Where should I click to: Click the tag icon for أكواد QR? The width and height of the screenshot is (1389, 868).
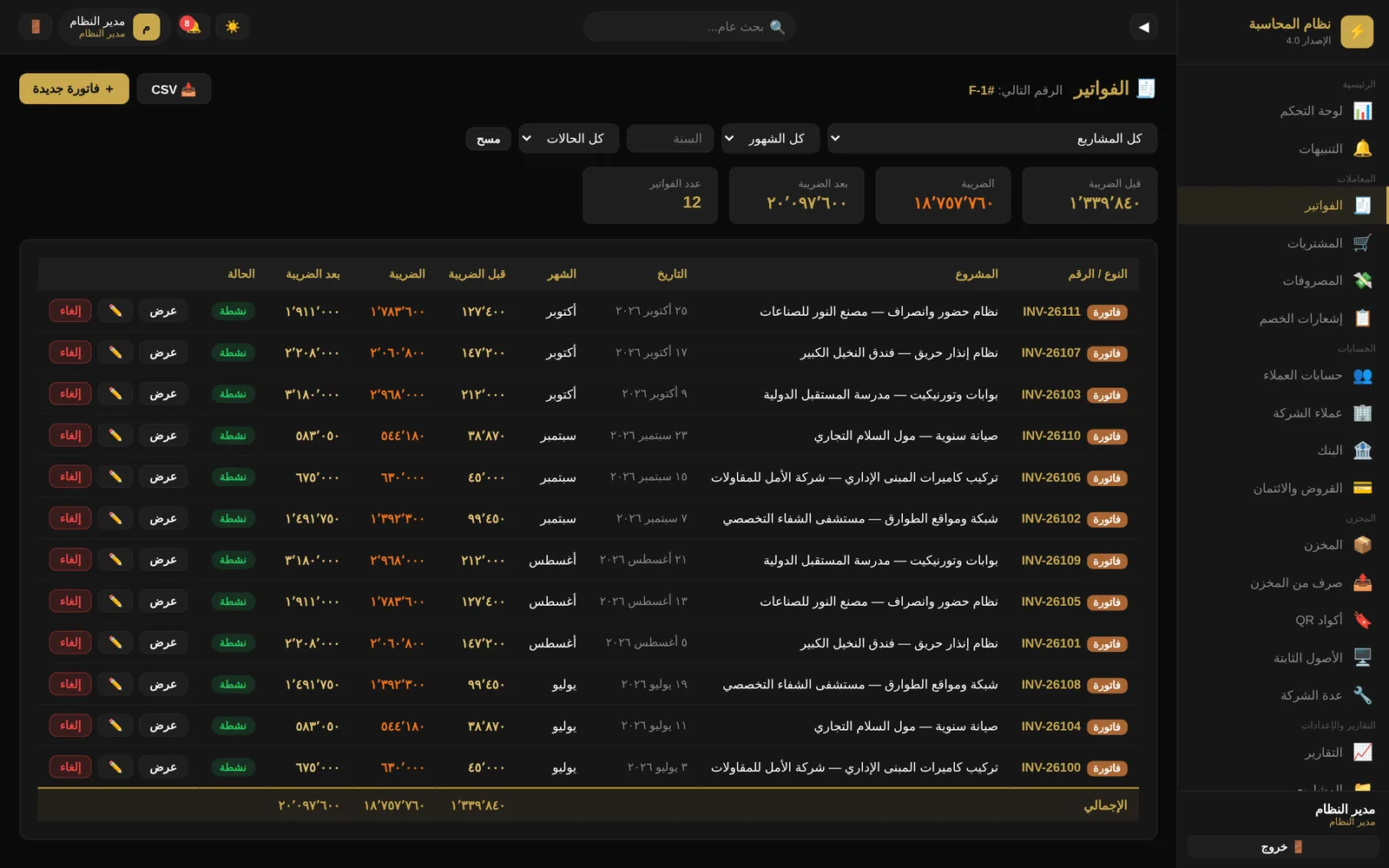point(1363,620)
